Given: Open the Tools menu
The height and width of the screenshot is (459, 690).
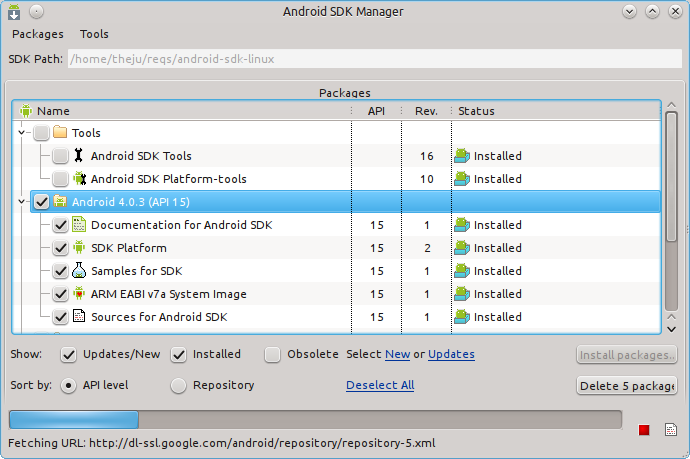Looking at the screenshot, I should click(x=94, y=34).
